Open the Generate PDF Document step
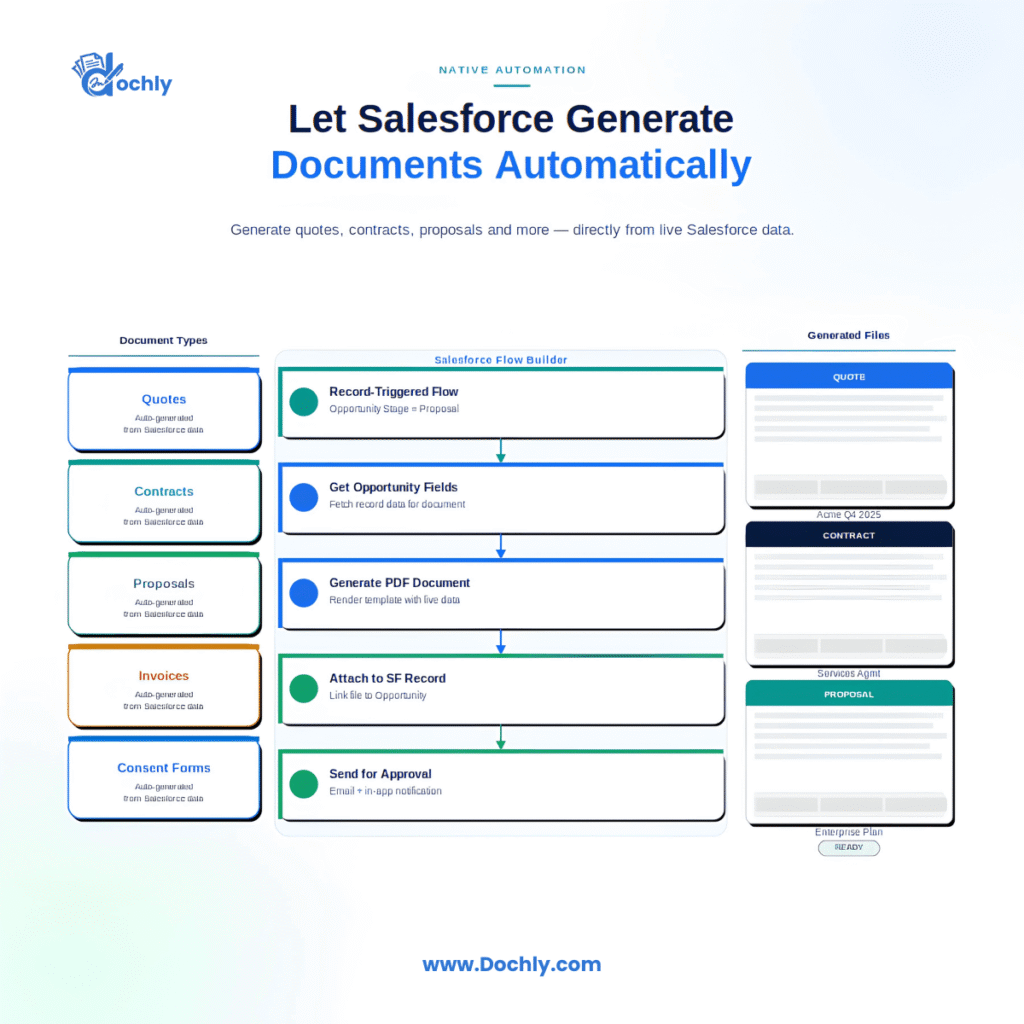 tap(502, 594)
